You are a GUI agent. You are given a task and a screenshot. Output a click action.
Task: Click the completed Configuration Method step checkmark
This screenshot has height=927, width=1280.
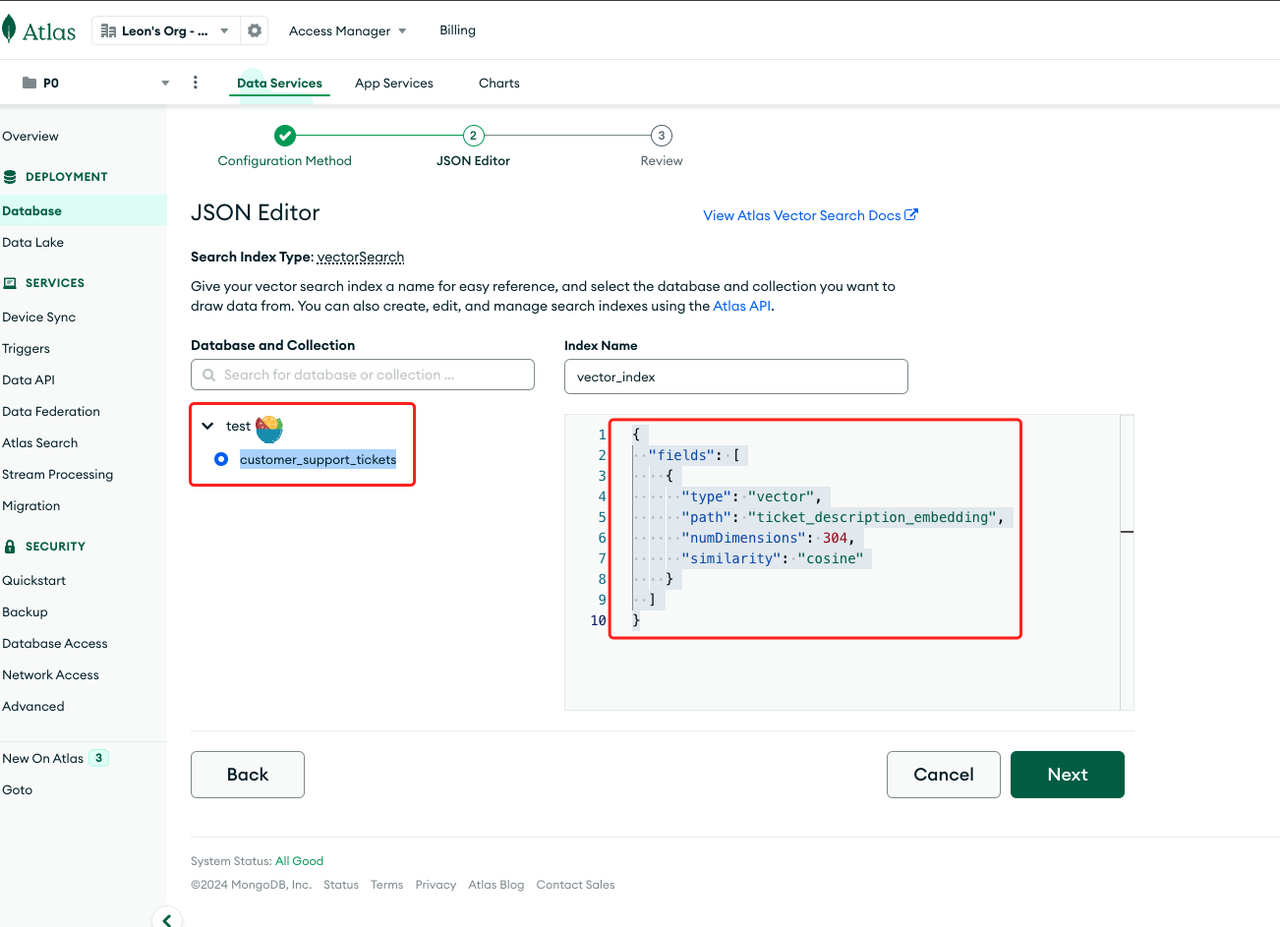pos(285,136)
